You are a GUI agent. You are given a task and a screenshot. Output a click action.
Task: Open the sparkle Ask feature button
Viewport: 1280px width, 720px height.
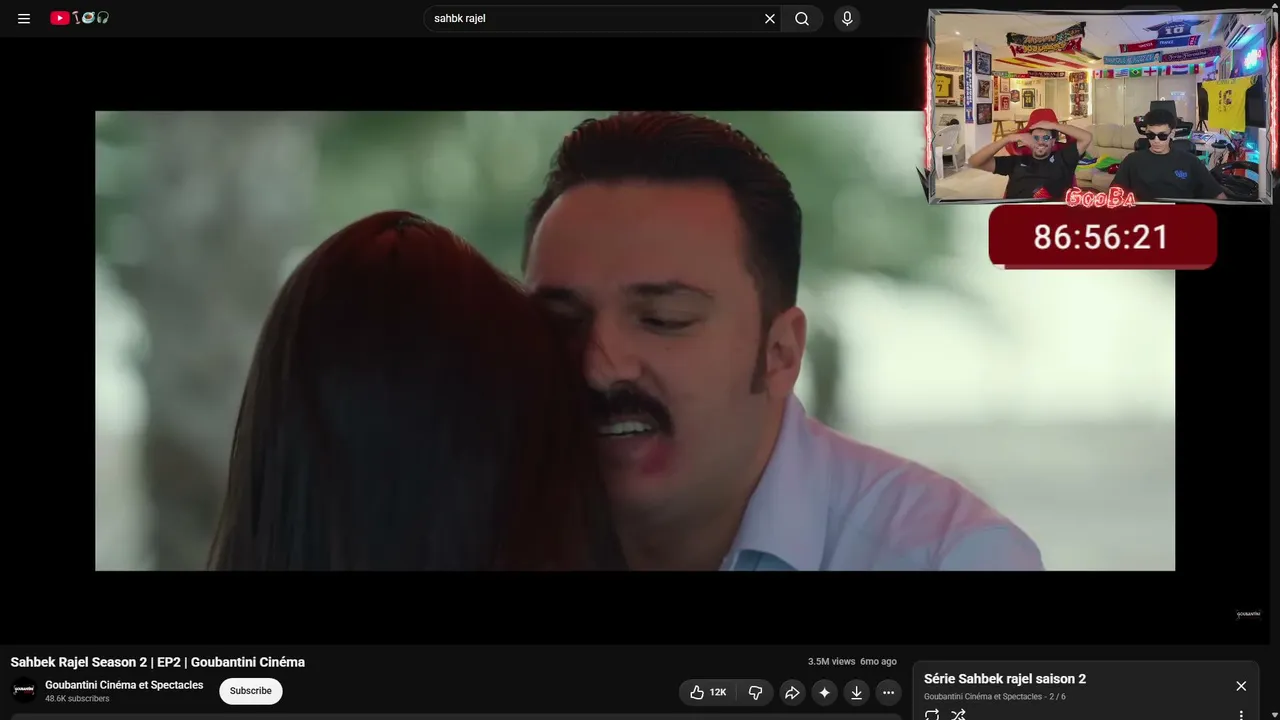(x=824, y=692)
